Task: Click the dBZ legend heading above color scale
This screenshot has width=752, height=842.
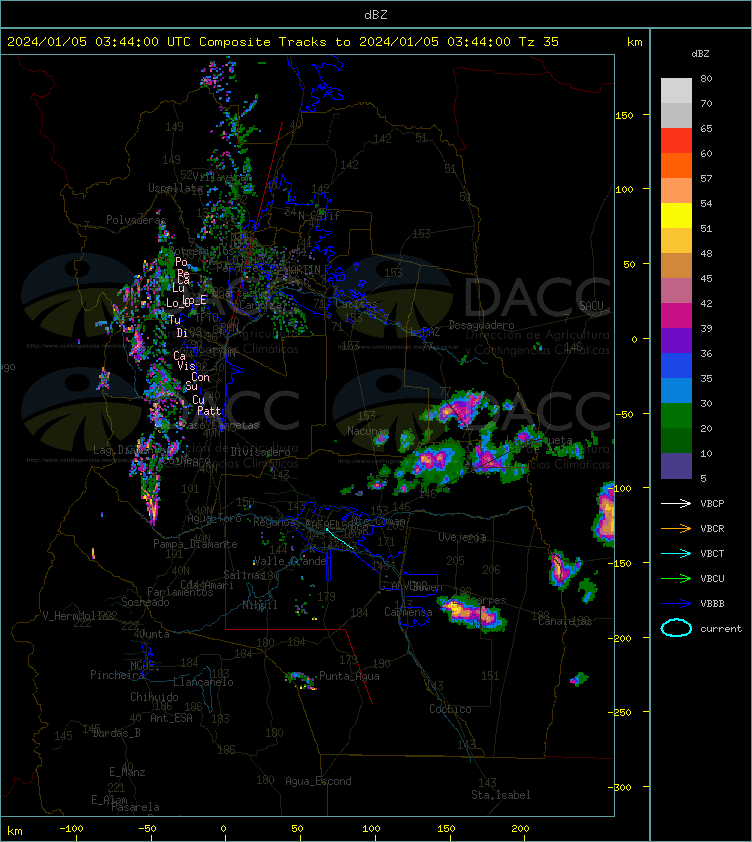Action: point(700,54)
